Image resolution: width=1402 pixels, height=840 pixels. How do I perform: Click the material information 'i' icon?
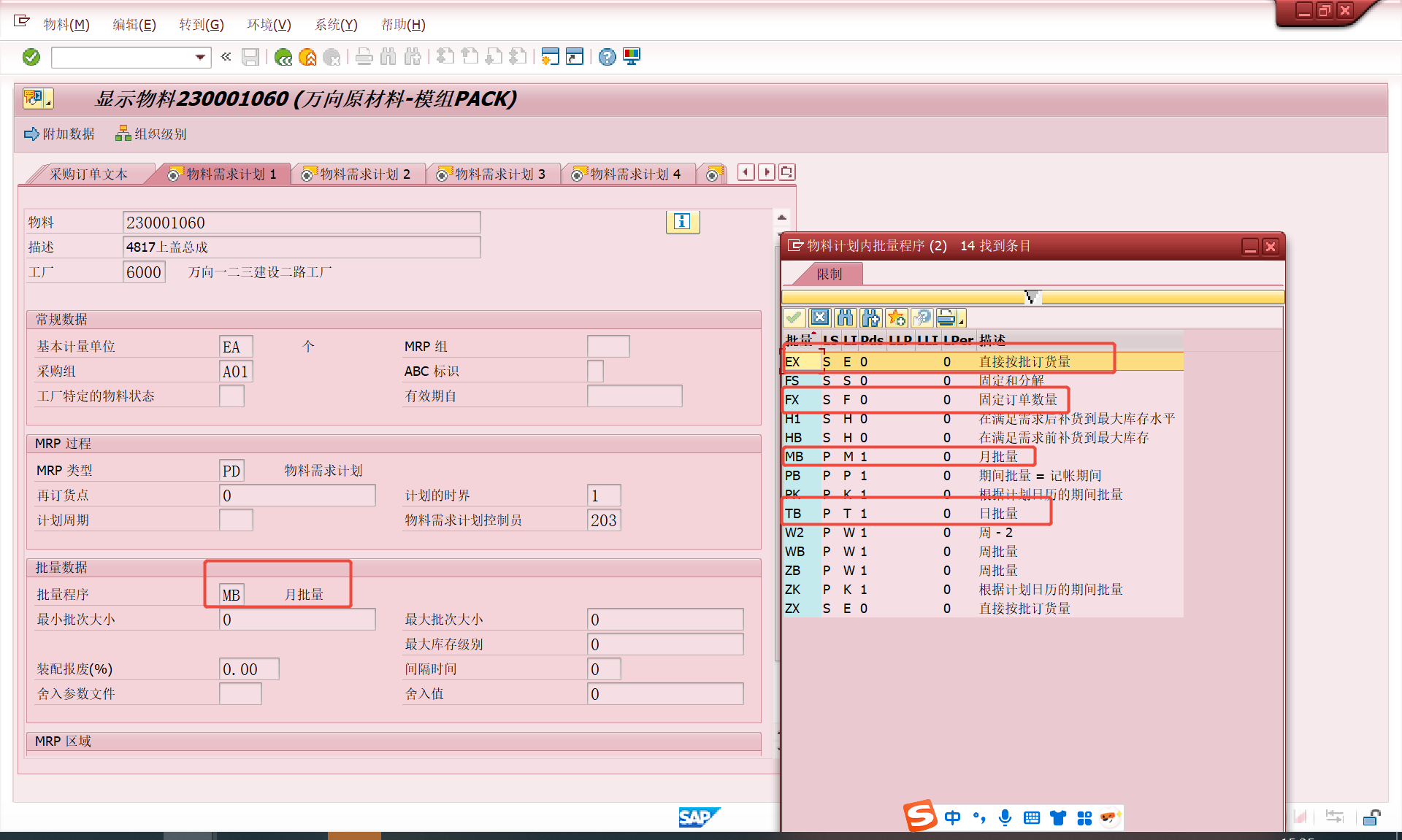682,222
